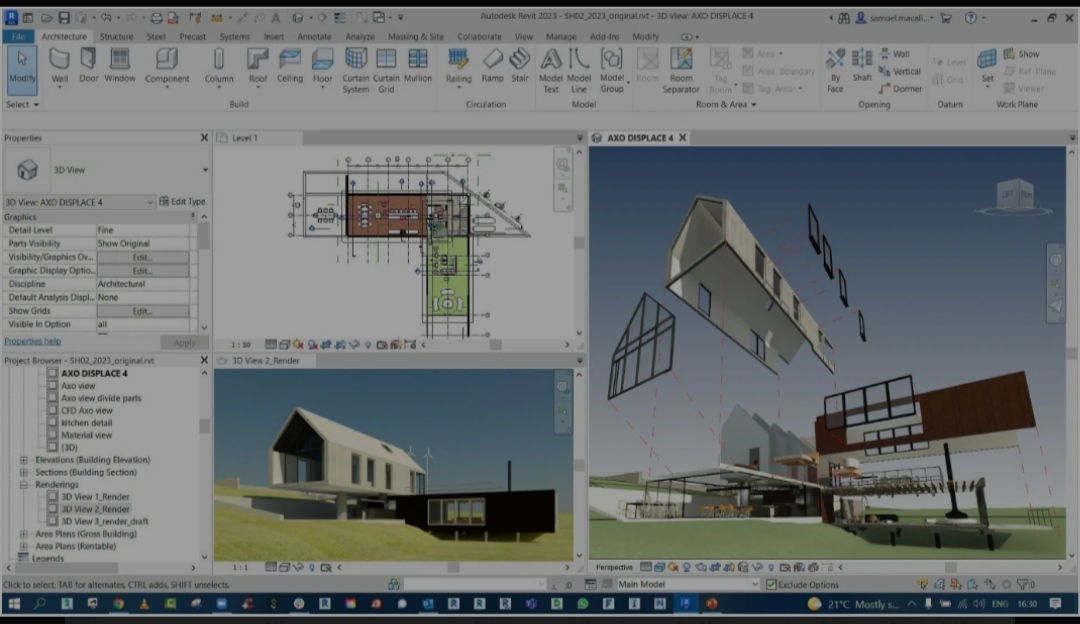Screen dimensions: 1080x624
Task: Click Edit button for Visibility/Graphics Overrides
Action: click(142, 257)
